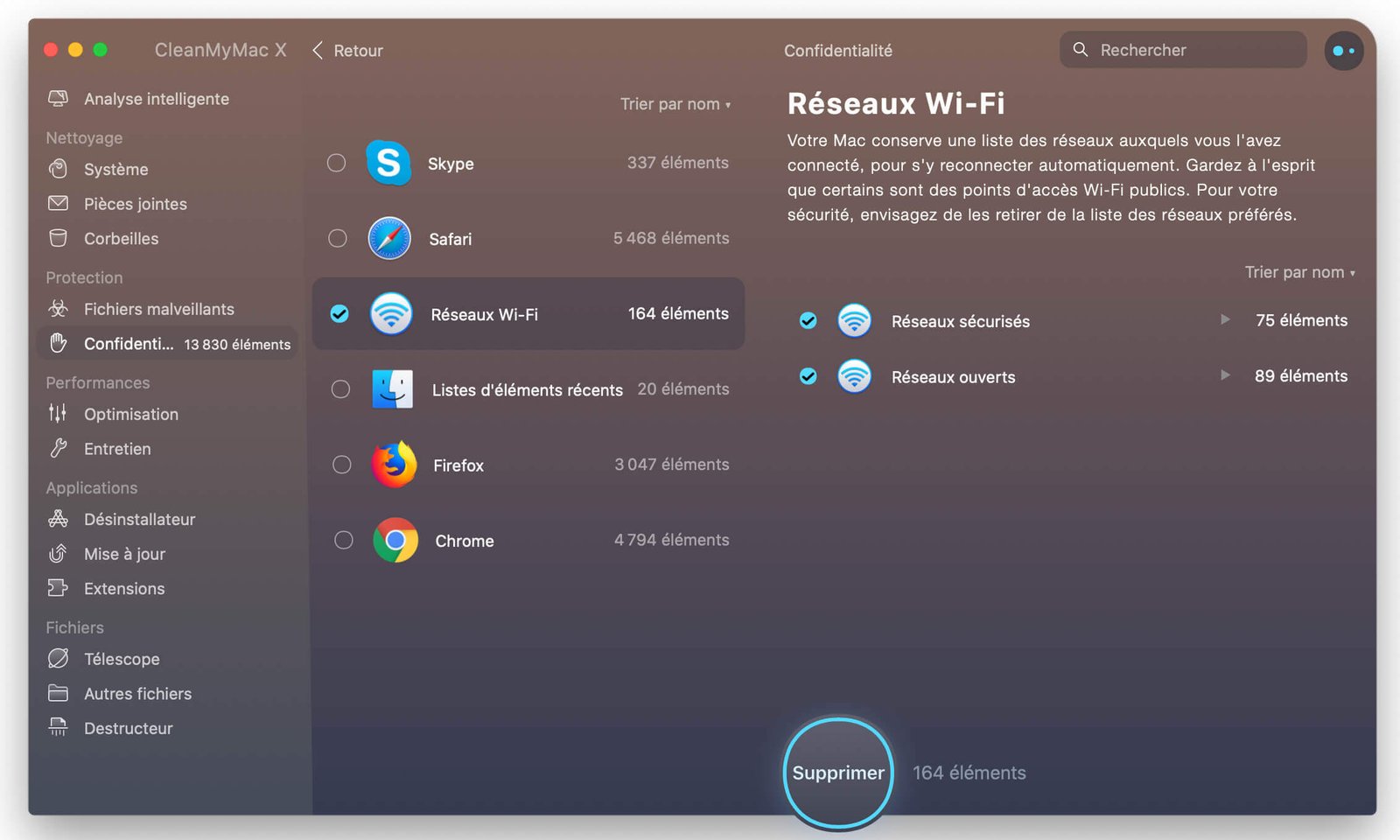Uncheck the Réseaux Wi-Fi checkbox
The height and width of the screenshot is (840, 1400).
(x=339, y=313)
